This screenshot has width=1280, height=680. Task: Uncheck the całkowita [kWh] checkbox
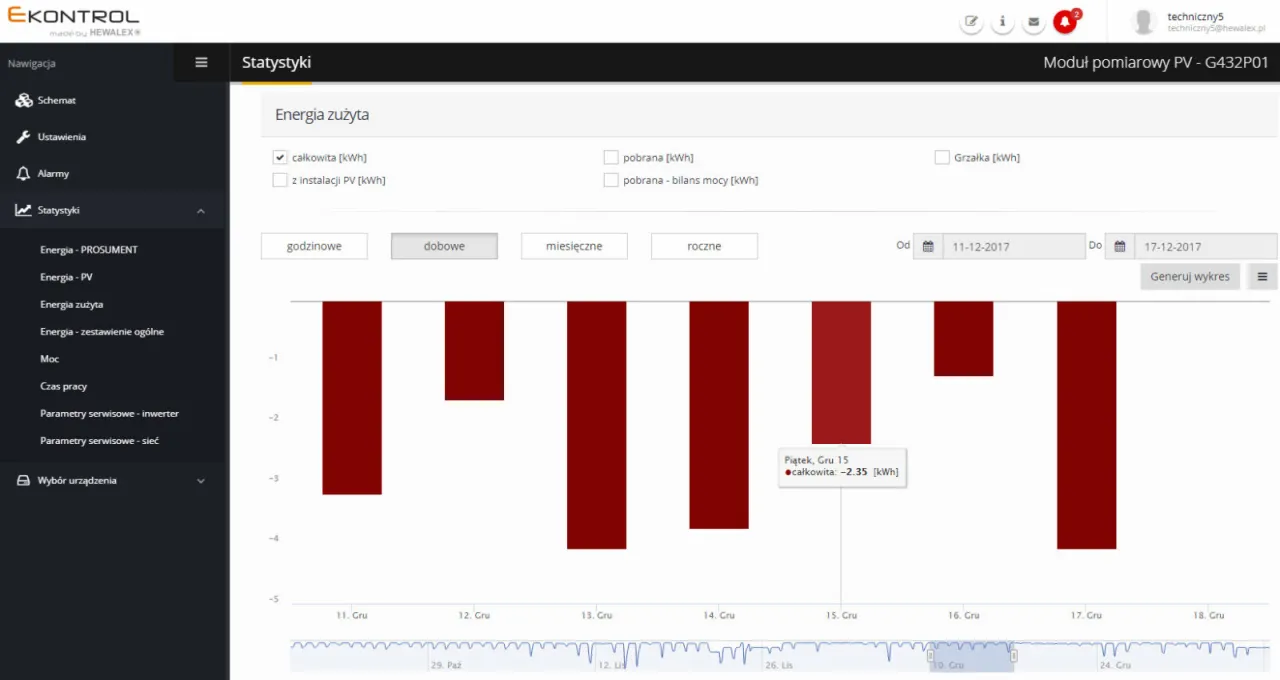click(x=280, y=158)
